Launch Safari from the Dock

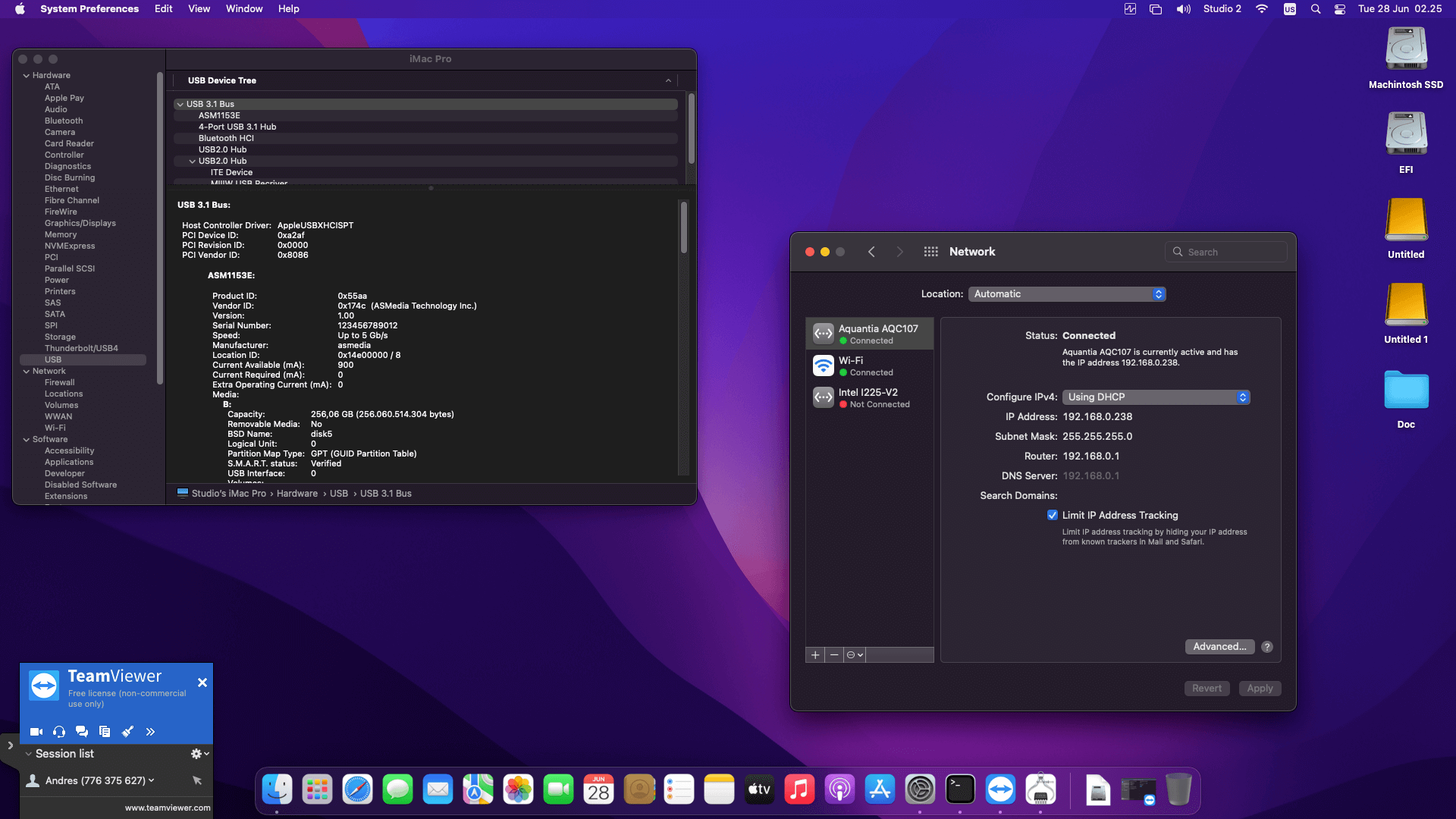coord(357,790)
